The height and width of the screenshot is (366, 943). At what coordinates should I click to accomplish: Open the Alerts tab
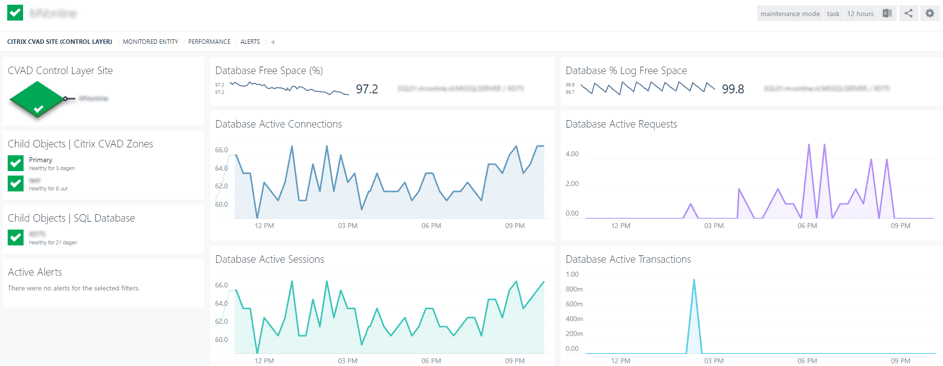coord(250,42)
